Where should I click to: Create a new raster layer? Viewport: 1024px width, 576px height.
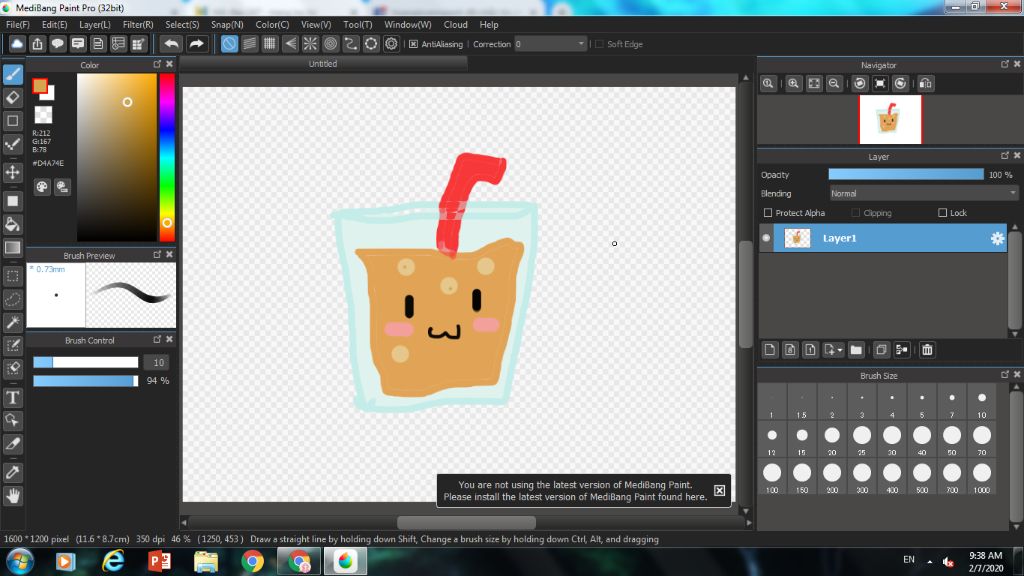coord(769,350)
